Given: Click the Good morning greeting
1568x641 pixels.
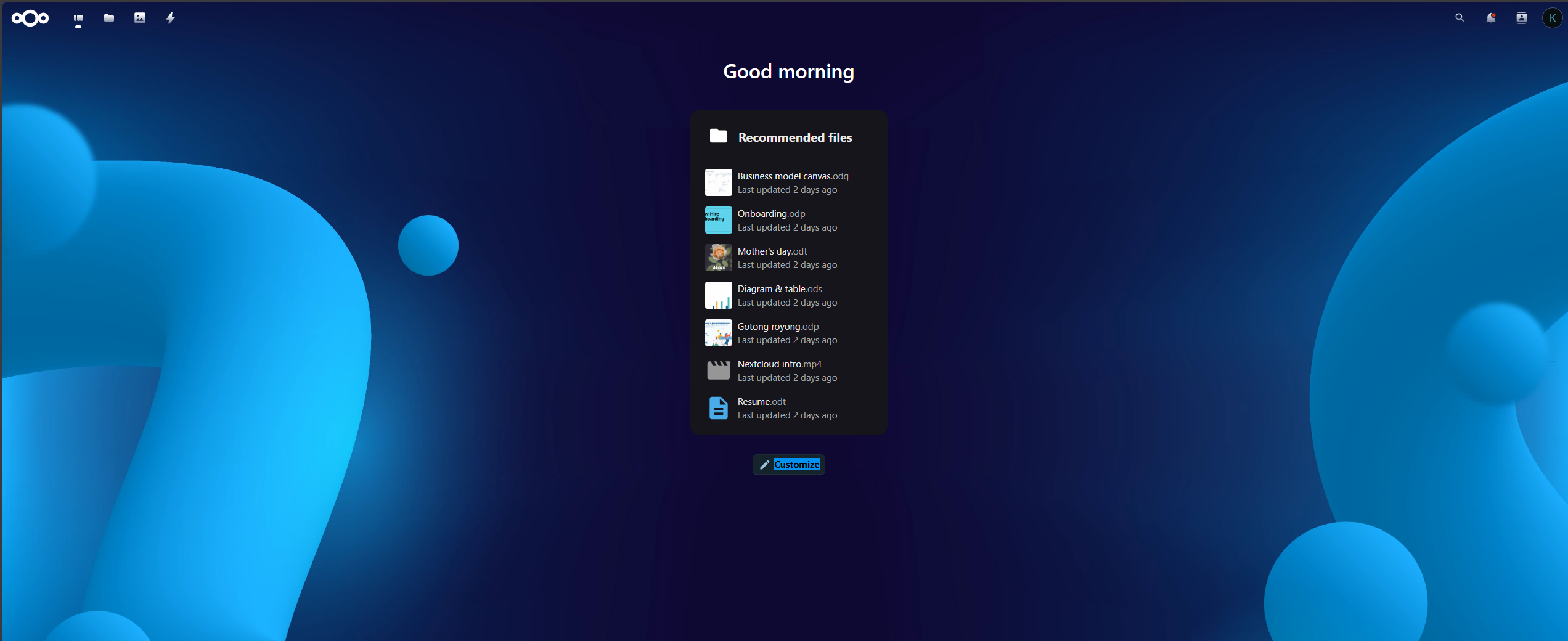Looking at the screenshot, I should (789, 72).
